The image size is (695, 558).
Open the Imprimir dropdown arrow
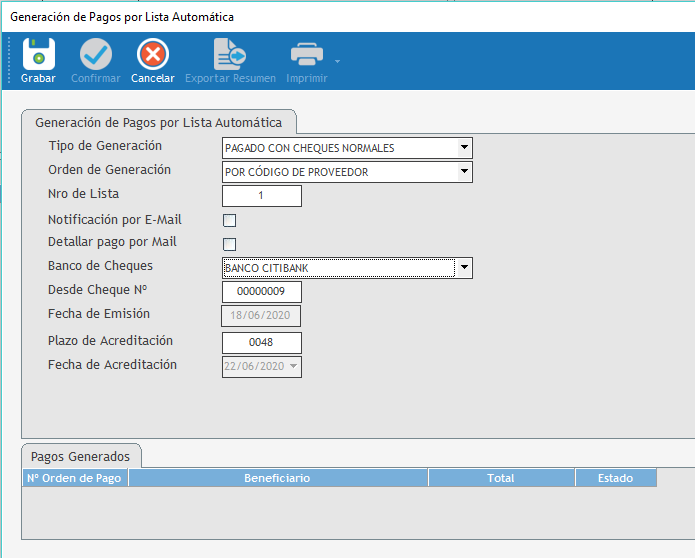coord(337,61)
